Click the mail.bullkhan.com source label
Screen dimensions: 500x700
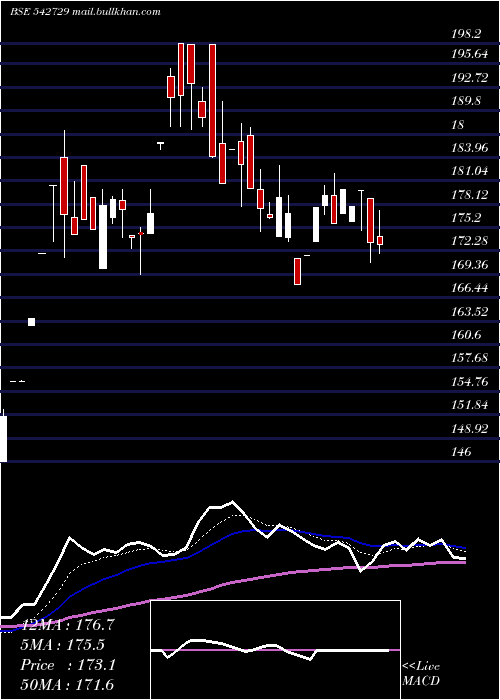(x=116, y=12)
